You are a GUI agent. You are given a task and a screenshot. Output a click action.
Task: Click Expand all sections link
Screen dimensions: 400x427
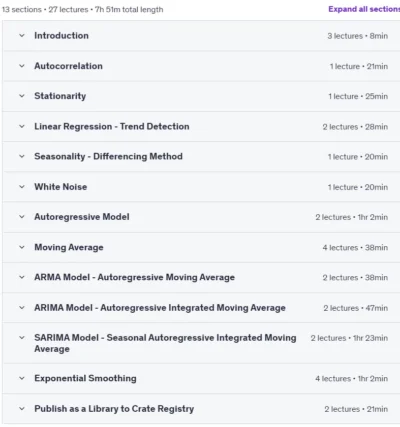click(364, 9)
